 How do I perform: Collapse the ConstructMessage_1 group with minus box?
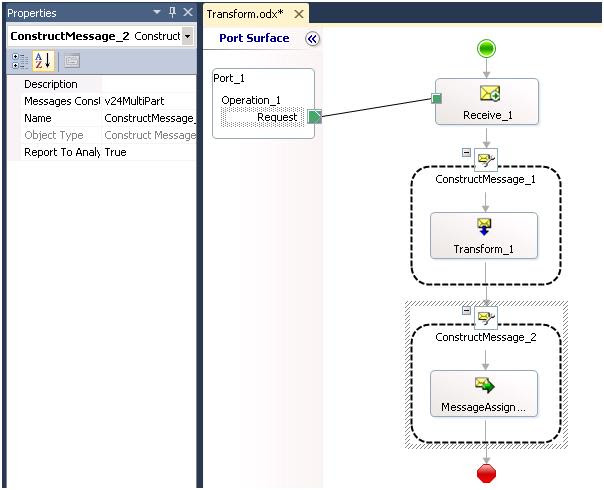pyautogui.click(x=466, y=153)
